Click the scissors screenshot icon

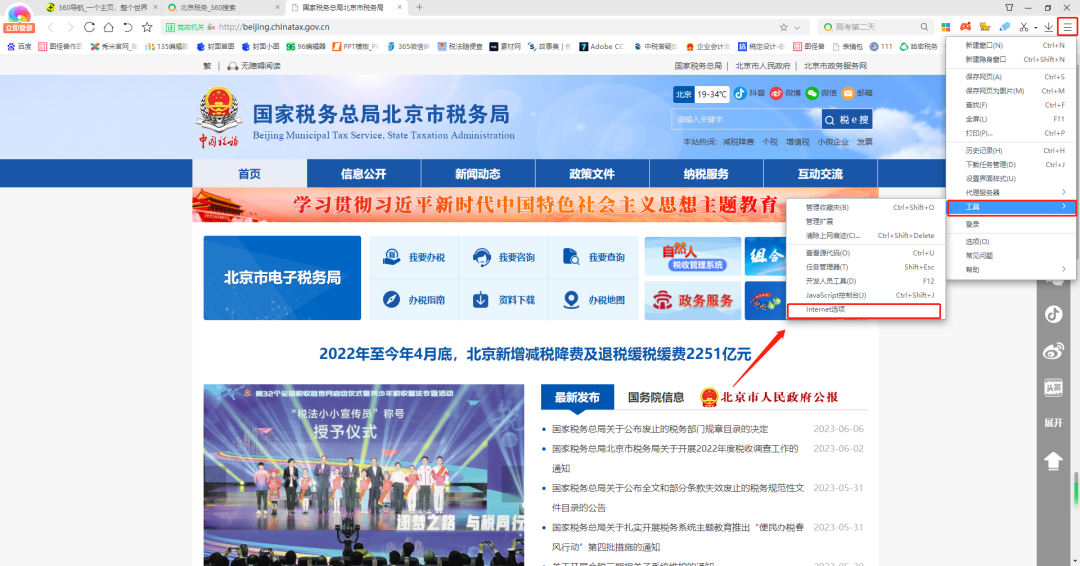tap(1023, 27)
